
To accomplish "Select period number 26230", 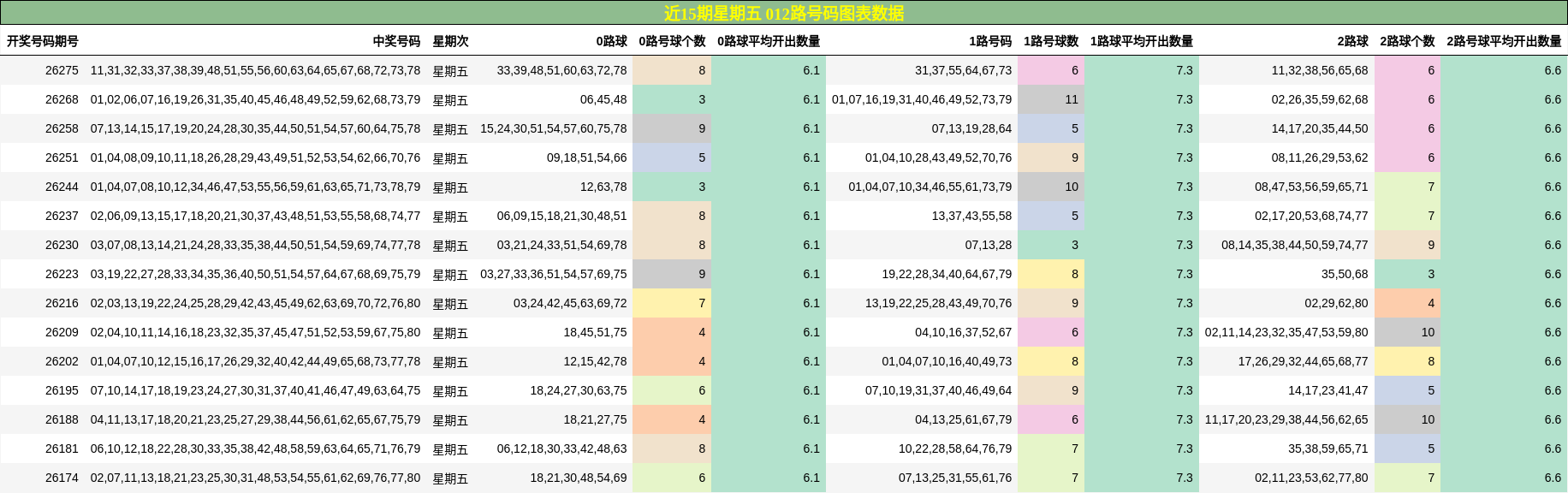I will tap(62, 245).
